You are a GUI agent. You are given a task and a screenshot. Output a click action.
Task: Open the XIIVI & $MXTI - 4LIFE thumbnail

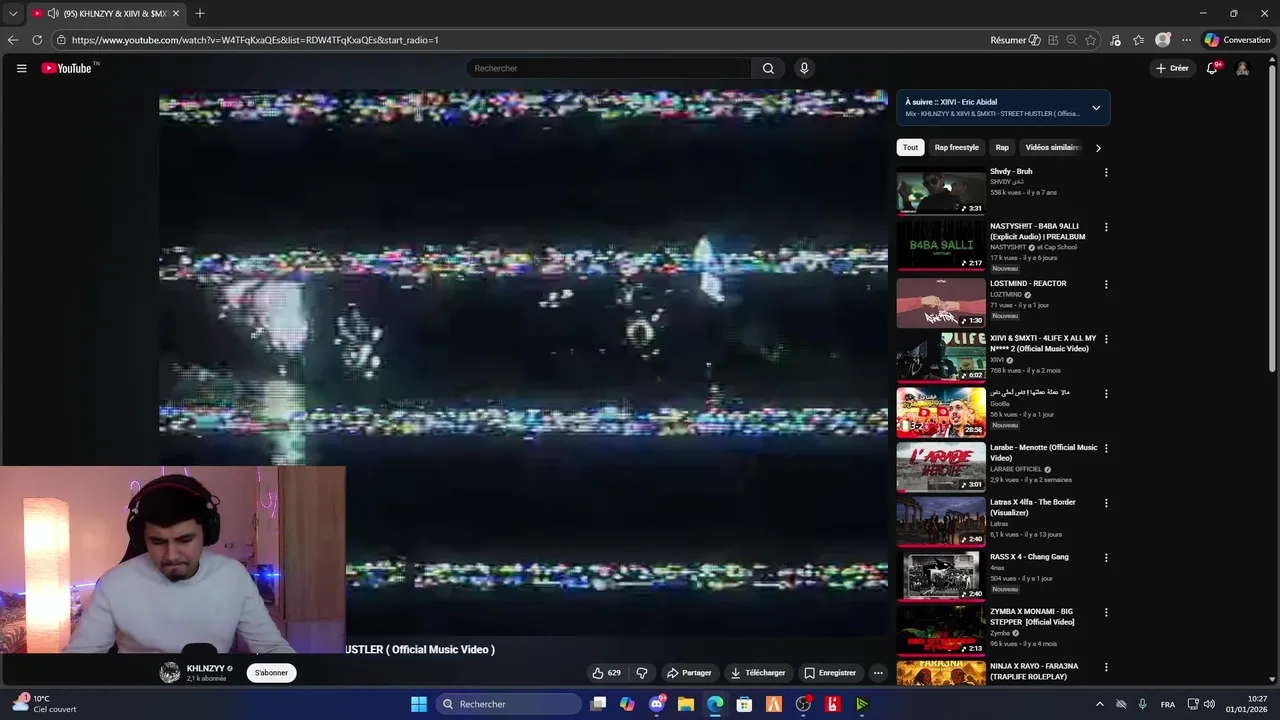[941, 357]
